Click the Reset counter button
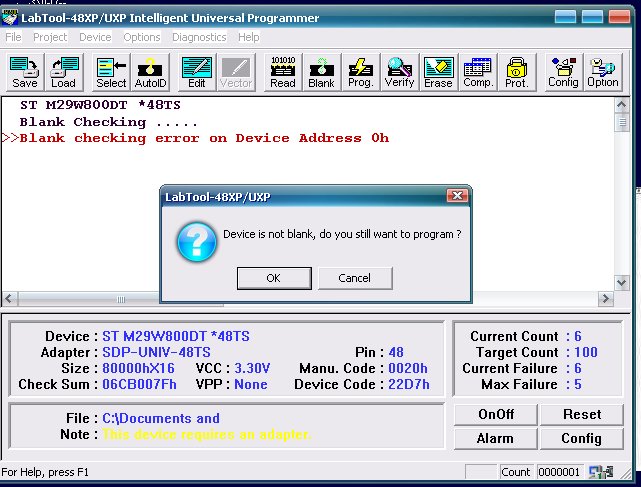 point(582,415)
